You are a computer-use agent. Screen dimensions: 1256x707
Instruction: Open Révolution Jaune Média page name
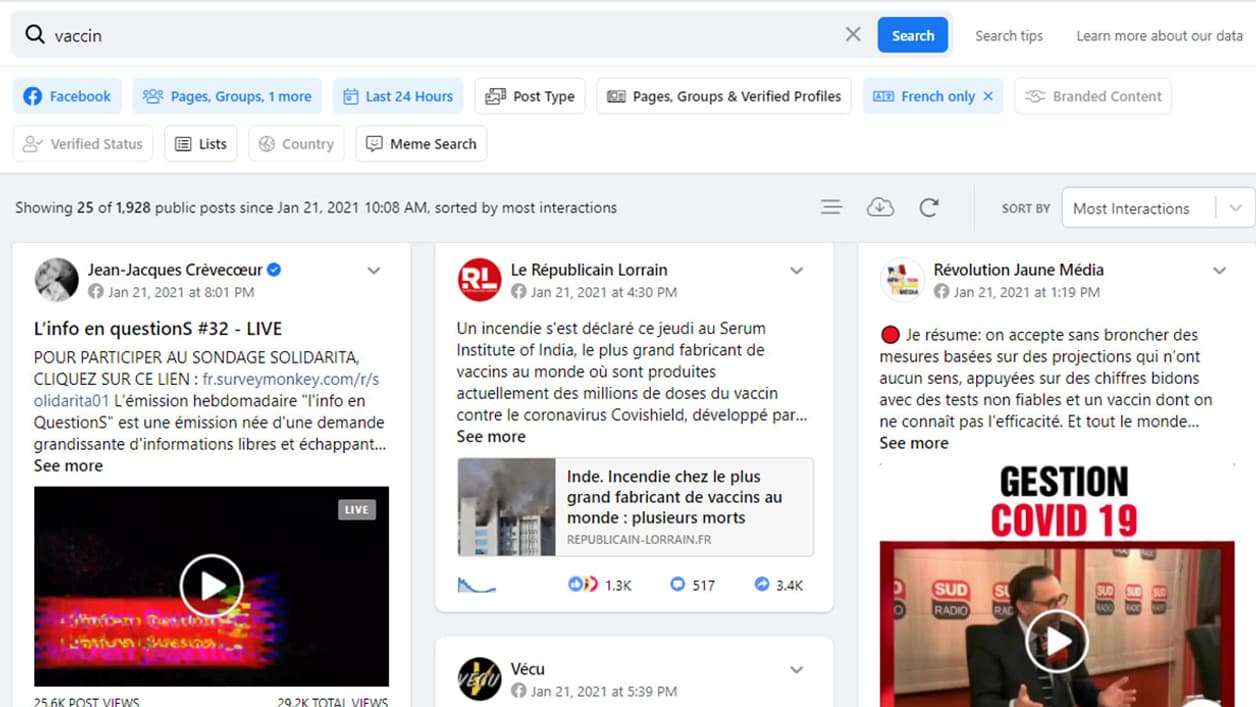pyautogui.click(x=1019, y=269)
